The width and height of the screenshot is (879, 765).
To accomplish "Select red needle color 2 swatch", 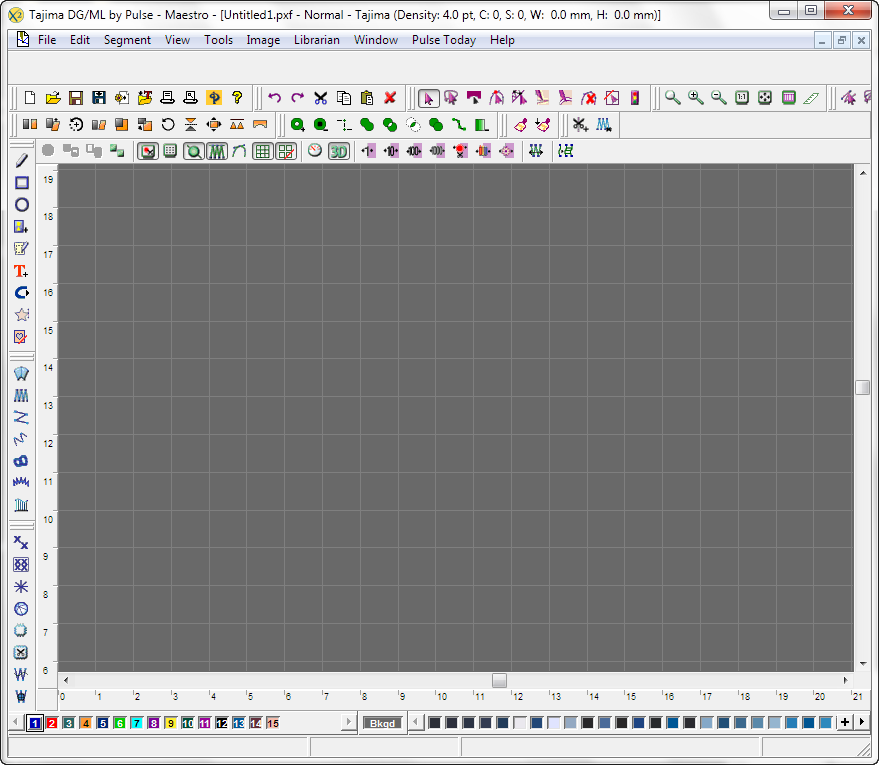I will 52,723.
